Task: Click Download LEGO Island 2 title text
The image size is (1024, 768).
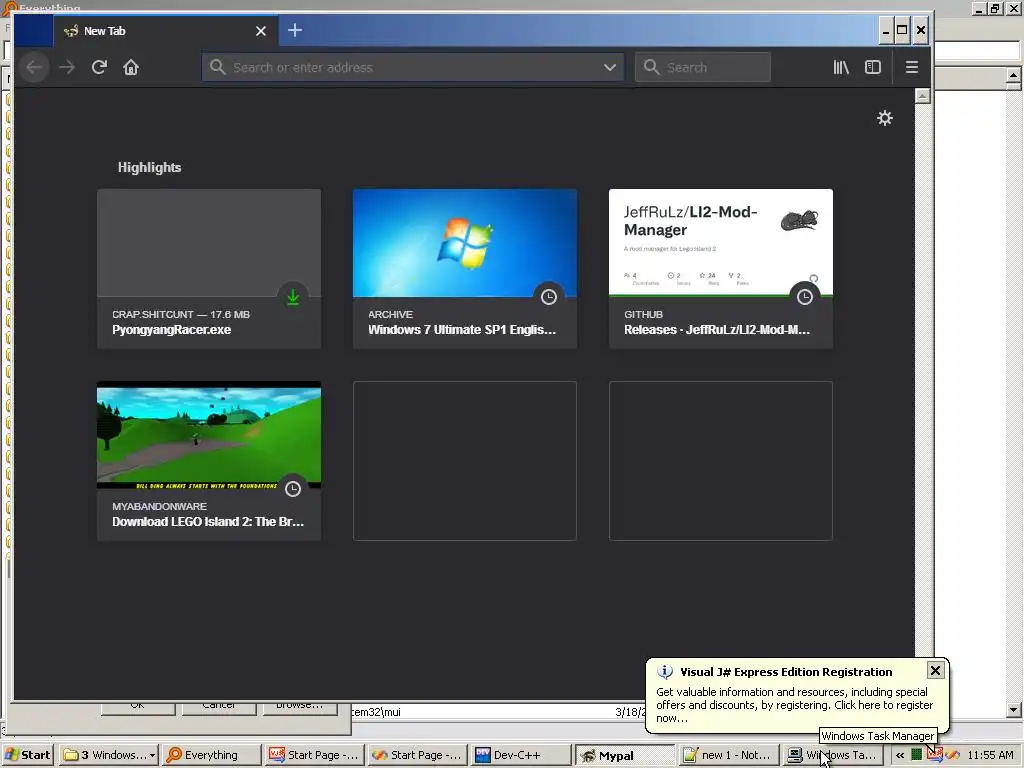Action: tap(208, 522)
